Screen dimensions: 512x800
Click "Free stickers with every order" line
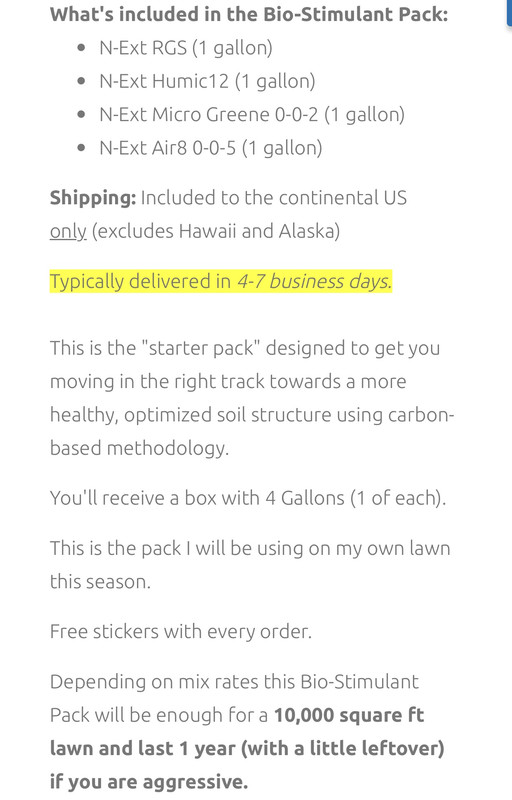181,632
